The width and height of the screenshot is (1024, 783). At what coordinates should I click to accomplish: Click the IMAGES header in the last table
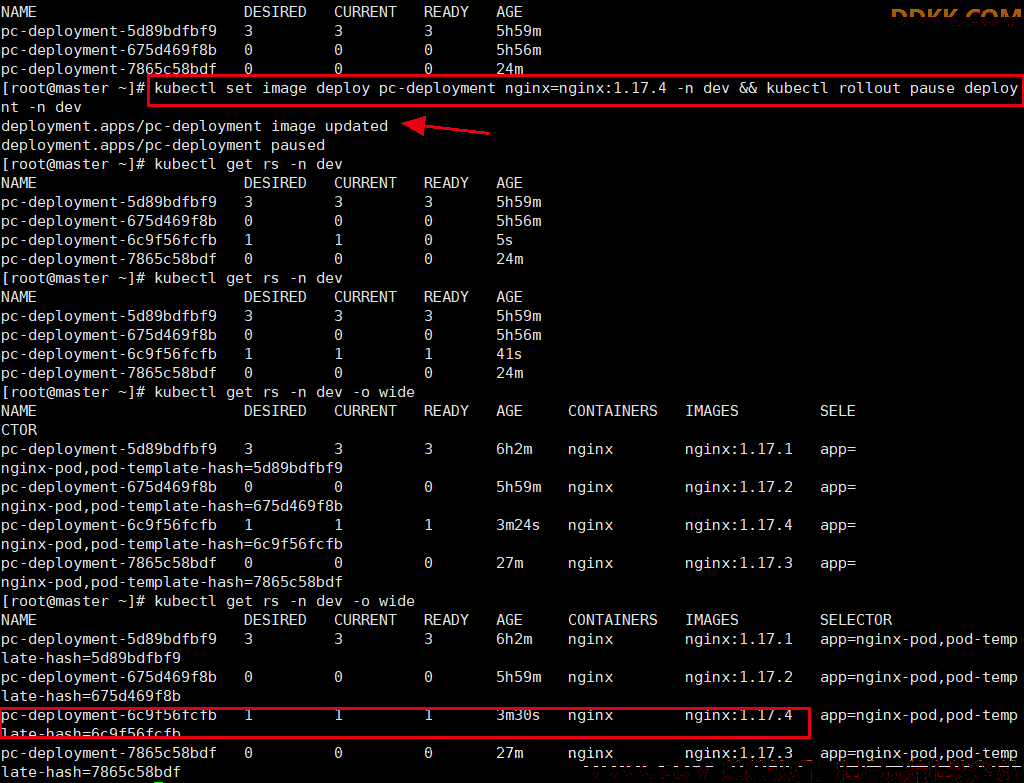click(712, 620)
